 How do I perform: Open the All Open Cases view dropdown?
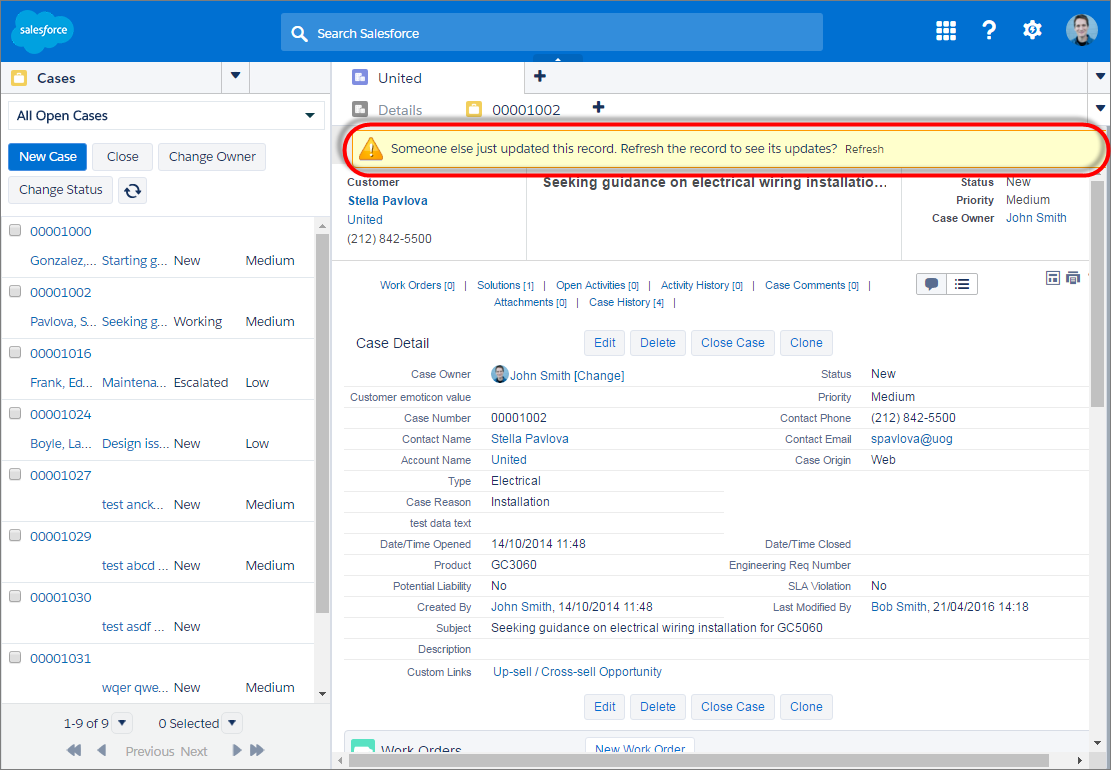(167, 115)
